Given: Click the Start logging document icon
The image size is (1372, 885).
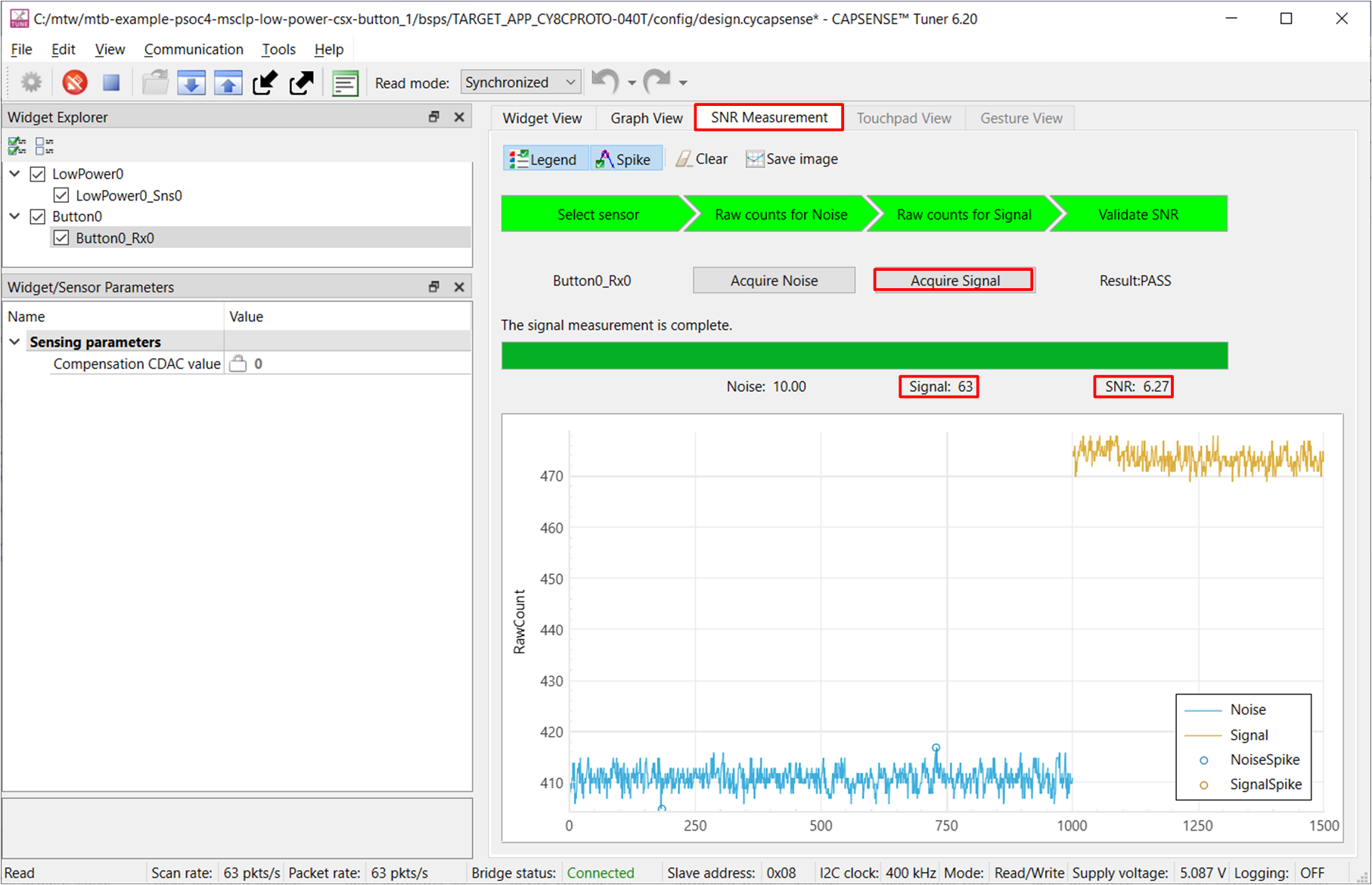Looking at the screenshot, I should pyautogui.click(x=346, y=82).
